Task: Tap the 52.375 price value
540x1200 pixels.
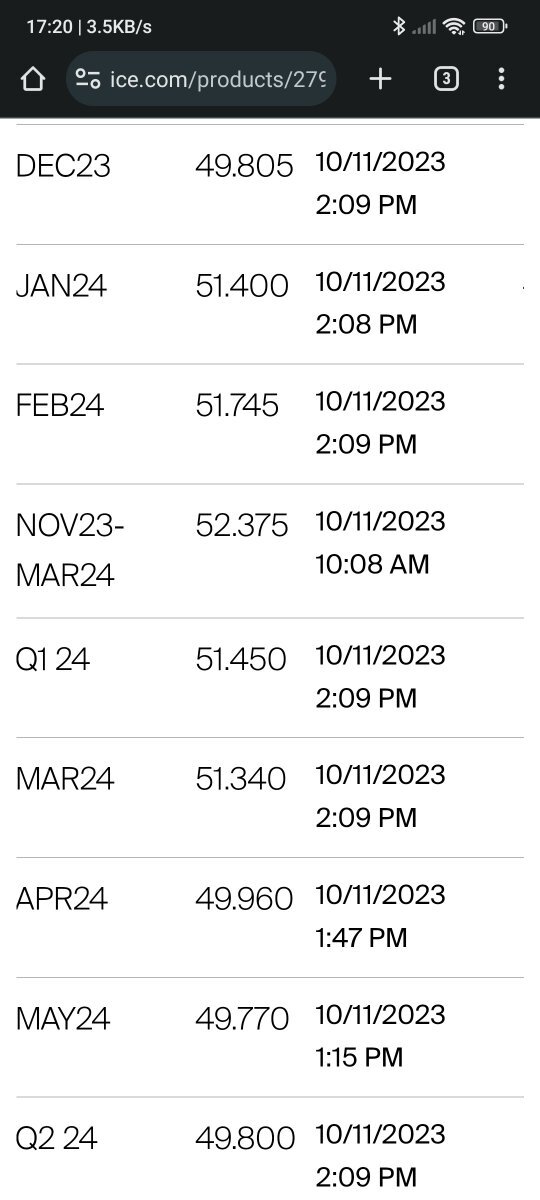Action: coord(242,526)
